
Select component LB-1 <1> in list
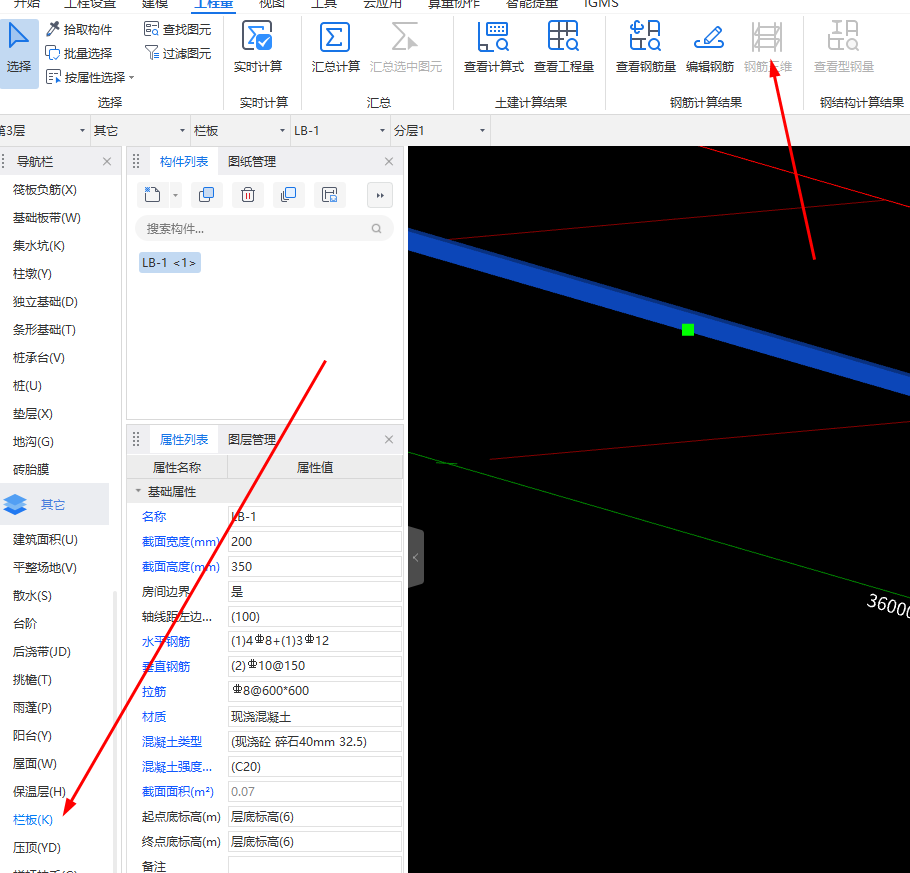pos(169,262)
